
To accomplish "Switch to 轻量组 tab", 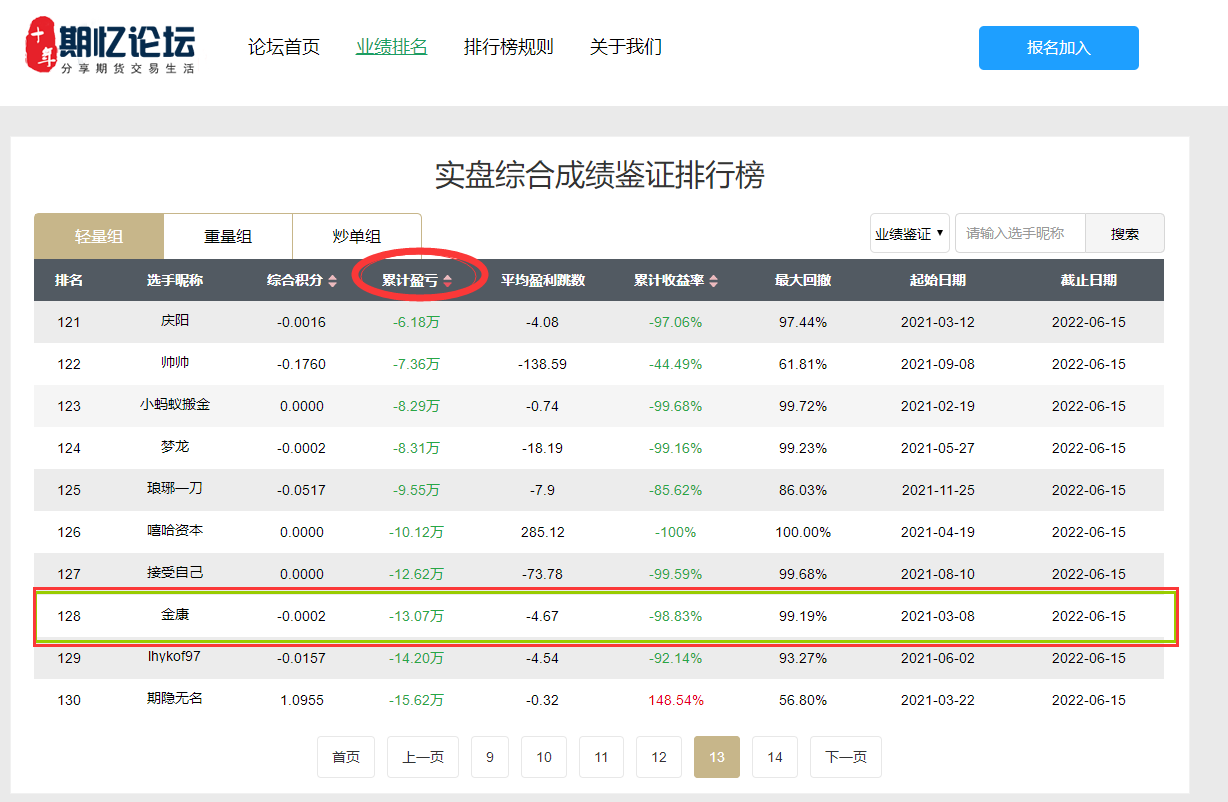I will point(99,237).
